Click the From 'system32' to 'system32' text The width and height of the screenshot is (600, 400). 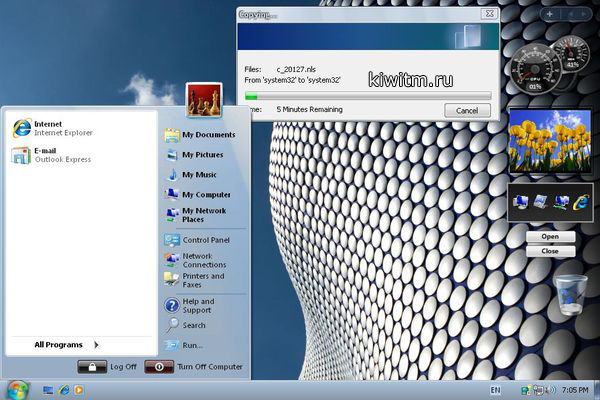click(293, 80)
